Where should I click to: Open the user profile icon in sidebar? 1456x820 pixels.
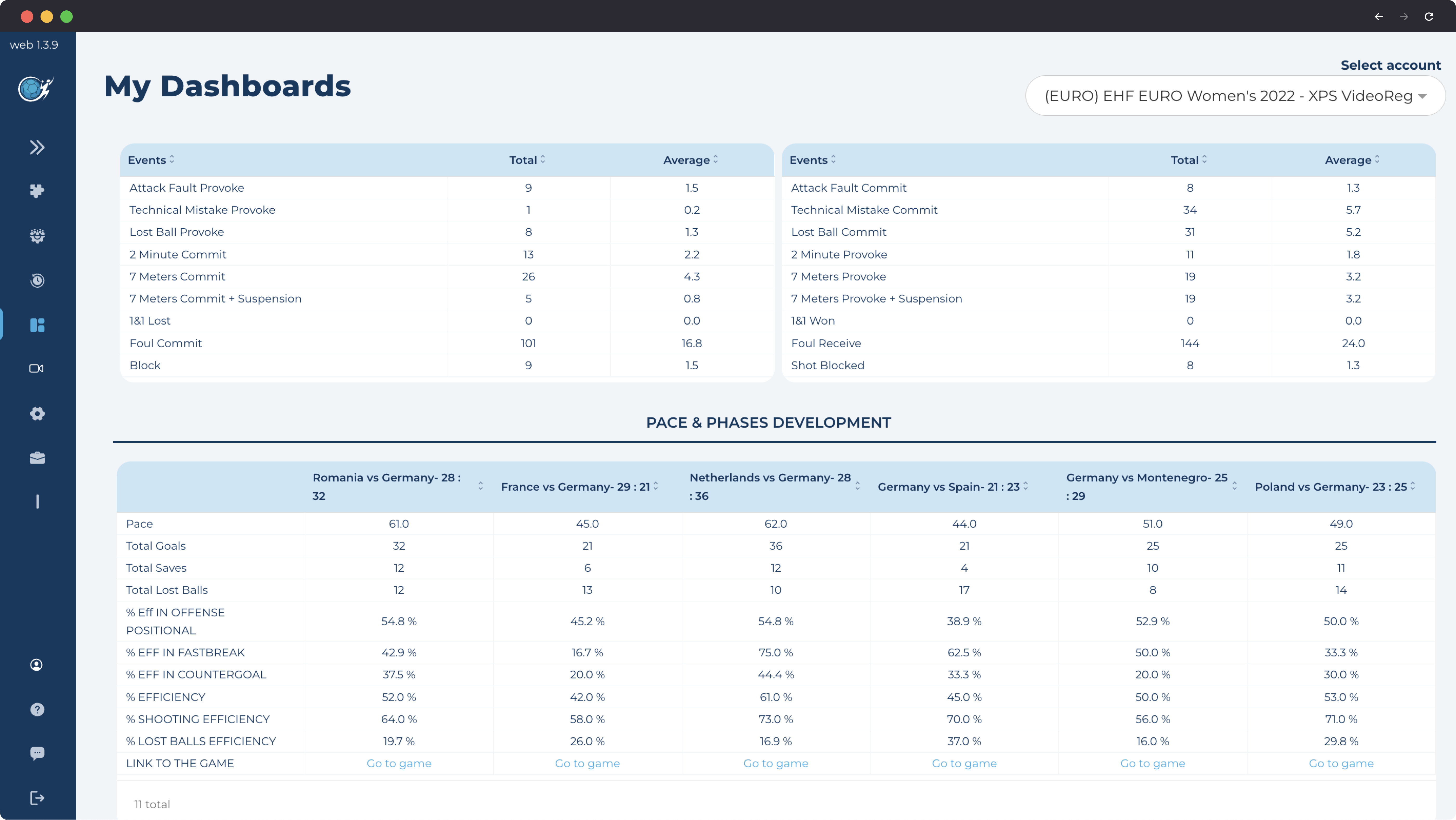pyautogui.click(x=37, y=665)
